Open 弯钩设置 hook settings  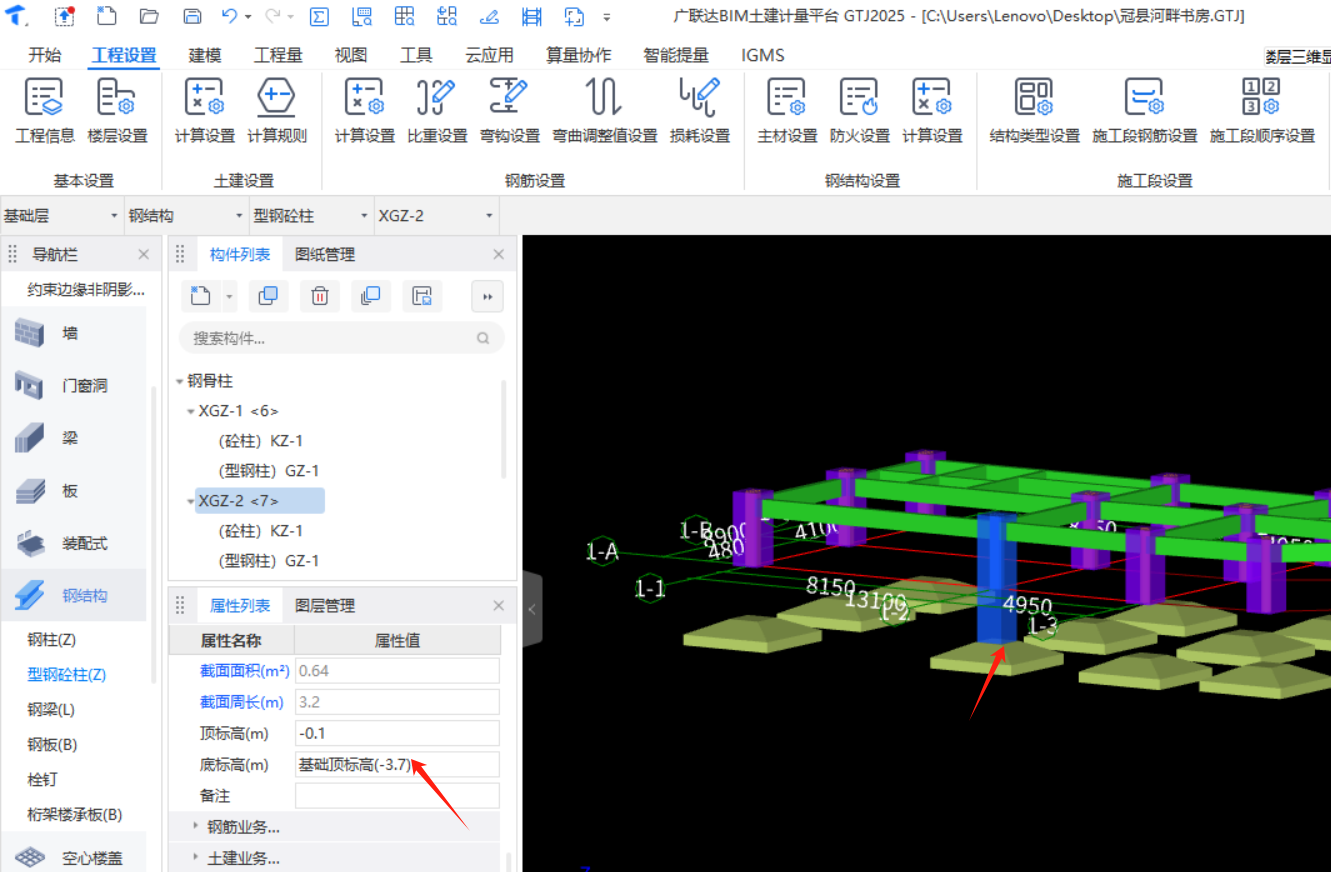(509, 112)
